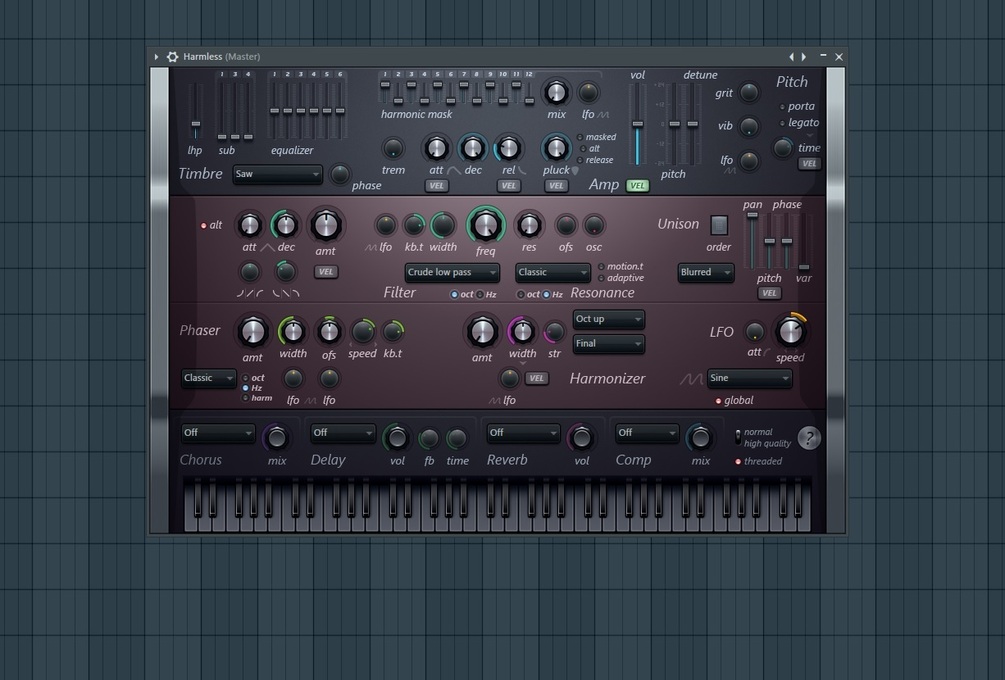Screen dimensions: 1005x680
Task: Click the Phaser speed knob
Action: click(363, 331)
